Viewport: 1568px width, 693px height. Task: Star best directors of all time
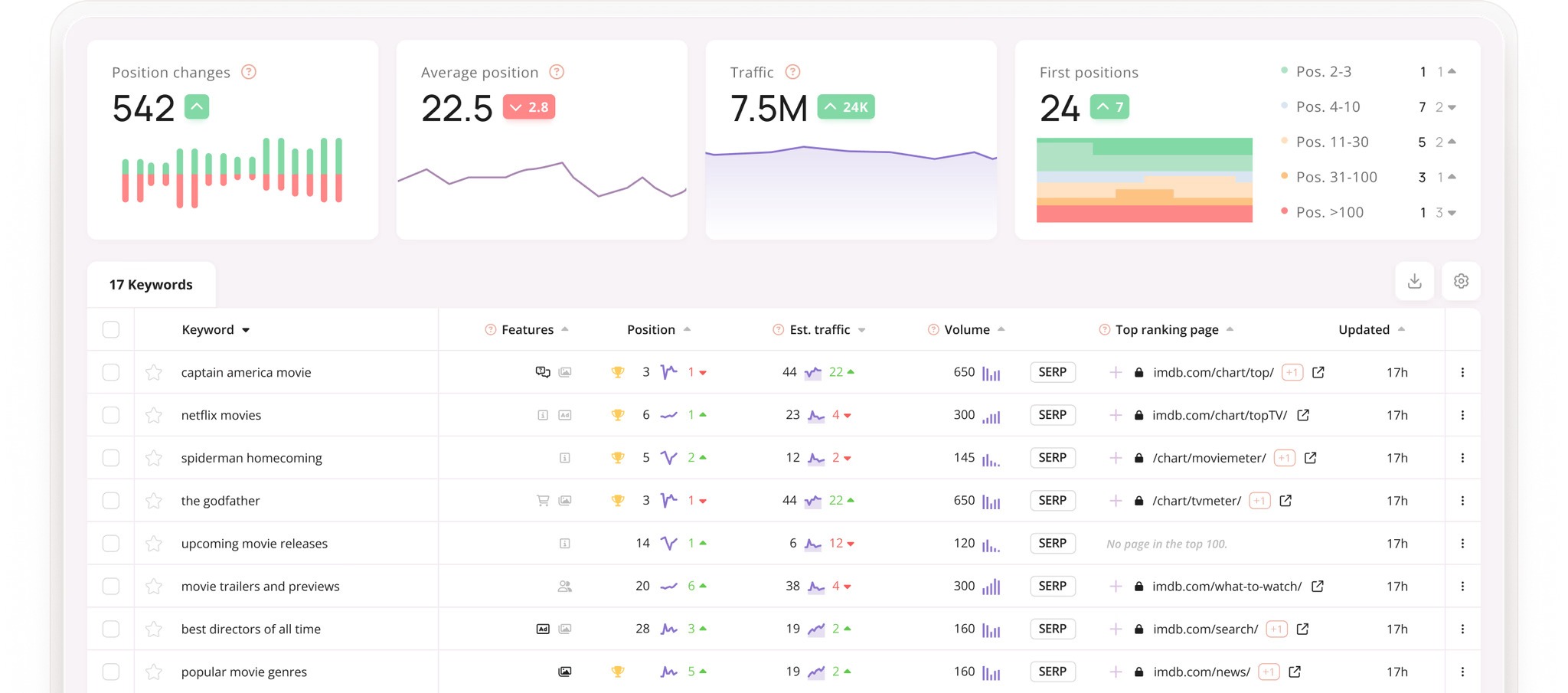click(x=154, y=629)
